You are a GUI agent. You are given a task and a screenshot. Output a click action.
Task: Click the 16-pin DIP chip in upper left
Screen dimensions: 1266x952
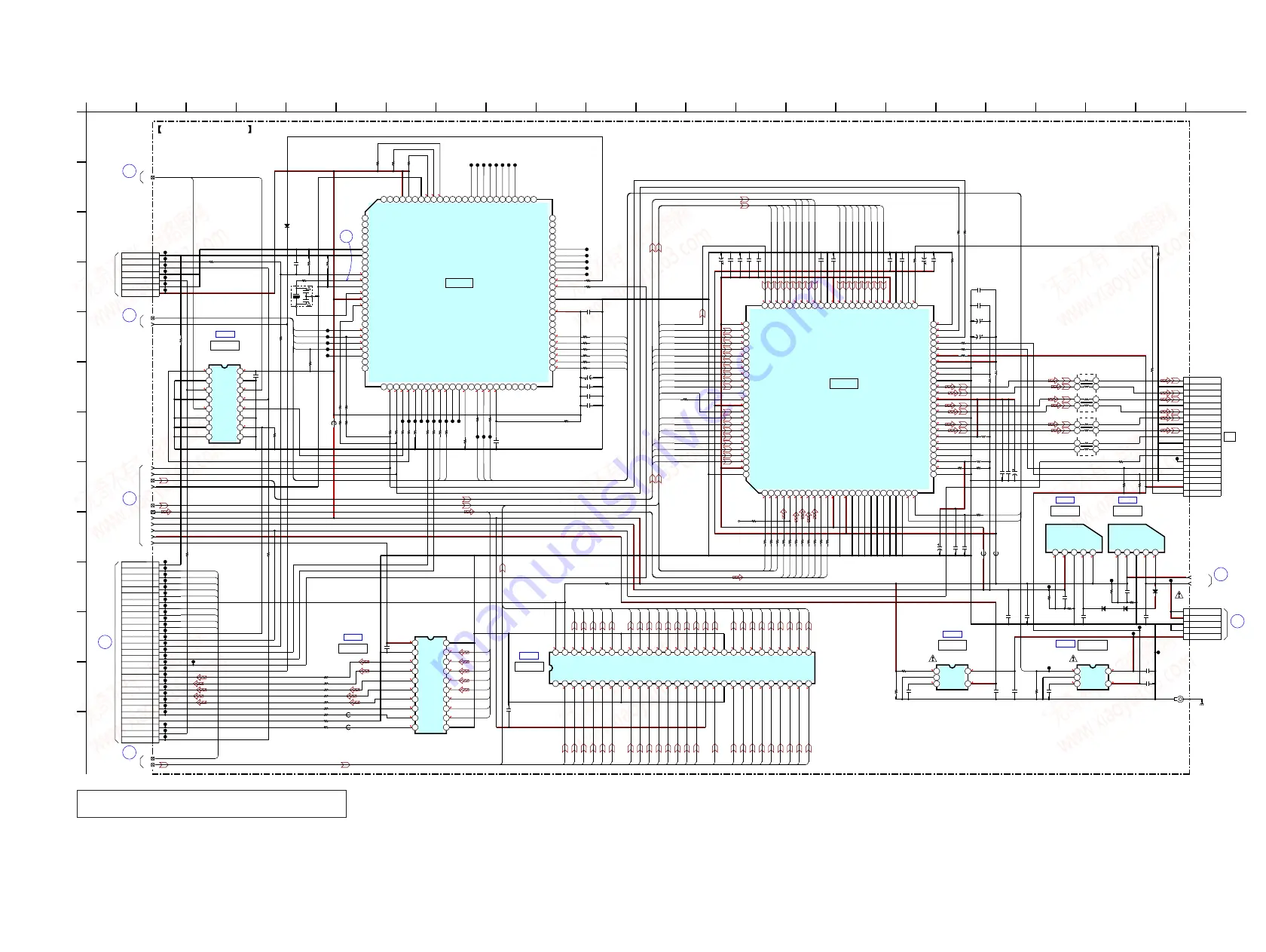click(225, 403)
